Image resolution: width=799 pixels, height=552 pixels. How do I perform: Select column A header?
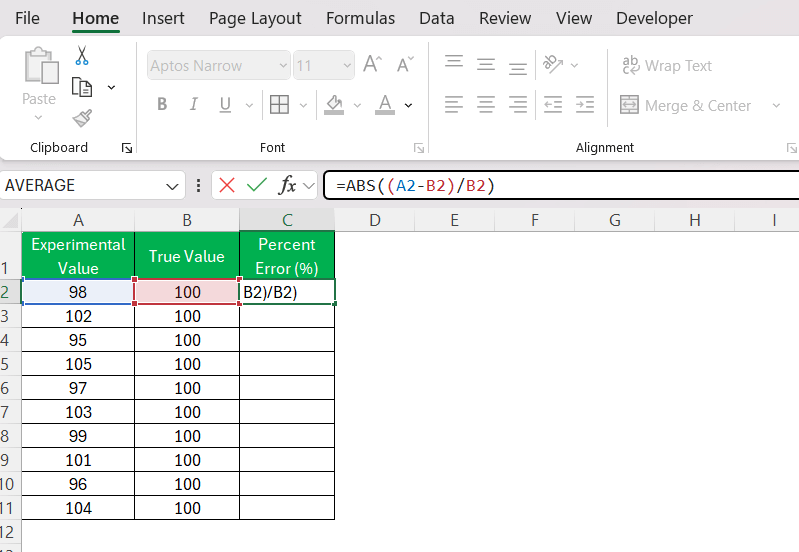click(x=78, y=220)
